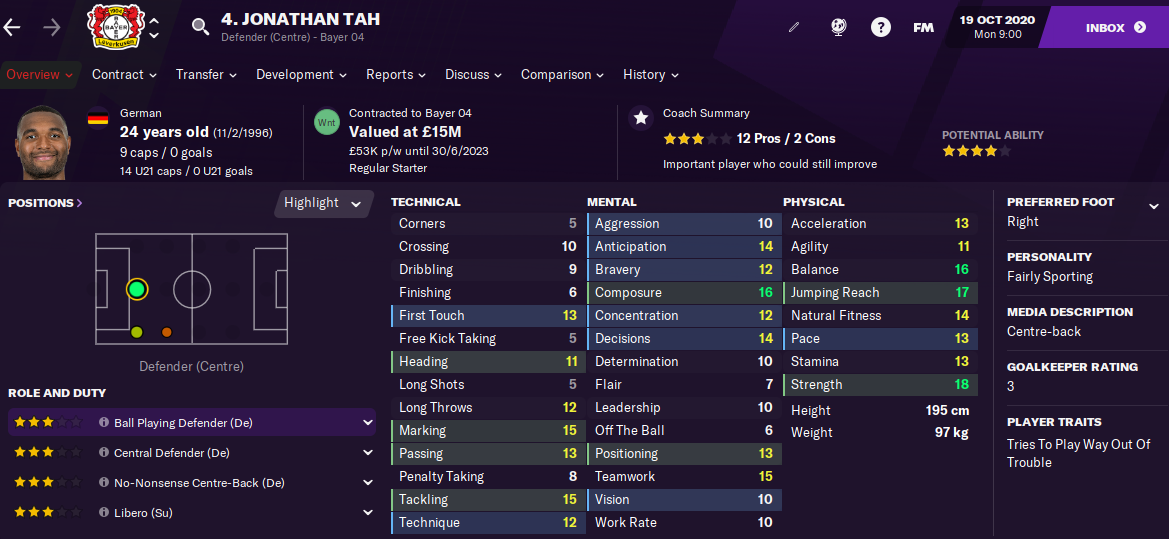Open the Transfer menu

tap(205, 75)
